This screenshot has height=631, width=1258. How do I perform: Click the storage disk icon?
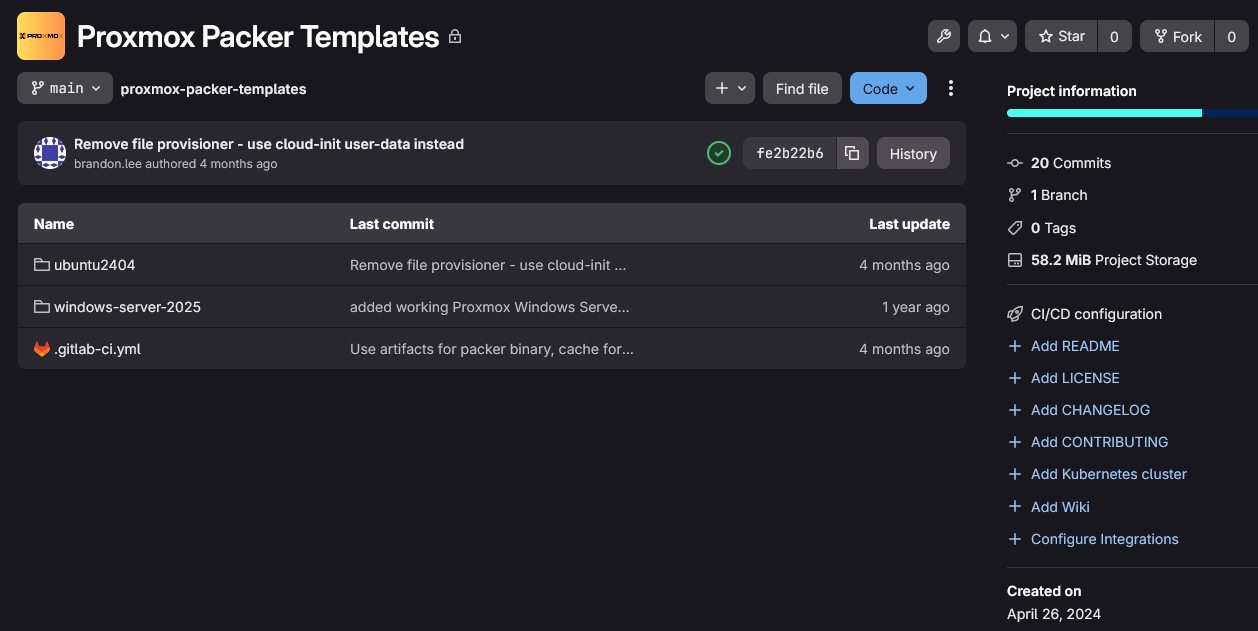point(1015,260)
